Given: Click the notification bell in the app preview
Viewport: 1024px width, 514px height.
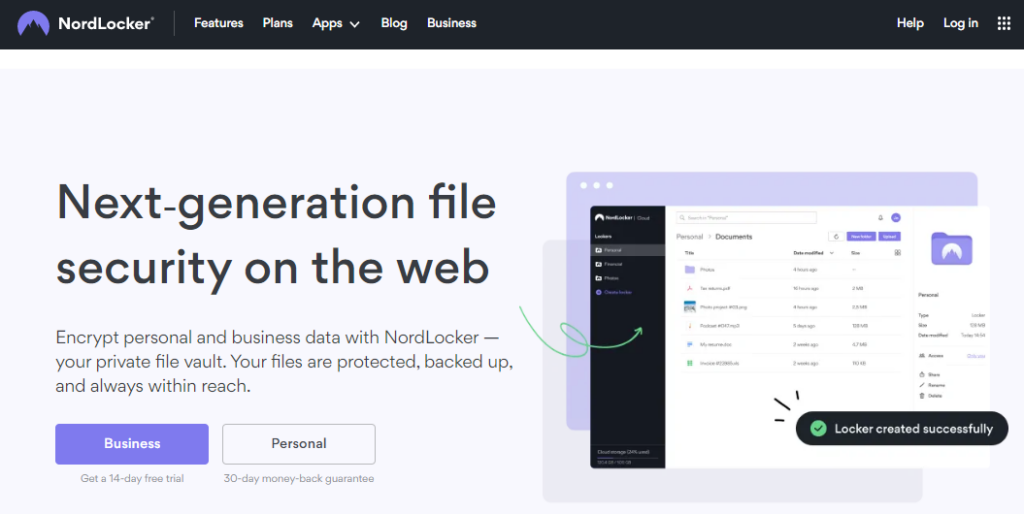Looking at the screenshot, I should [x=880, y=217].
